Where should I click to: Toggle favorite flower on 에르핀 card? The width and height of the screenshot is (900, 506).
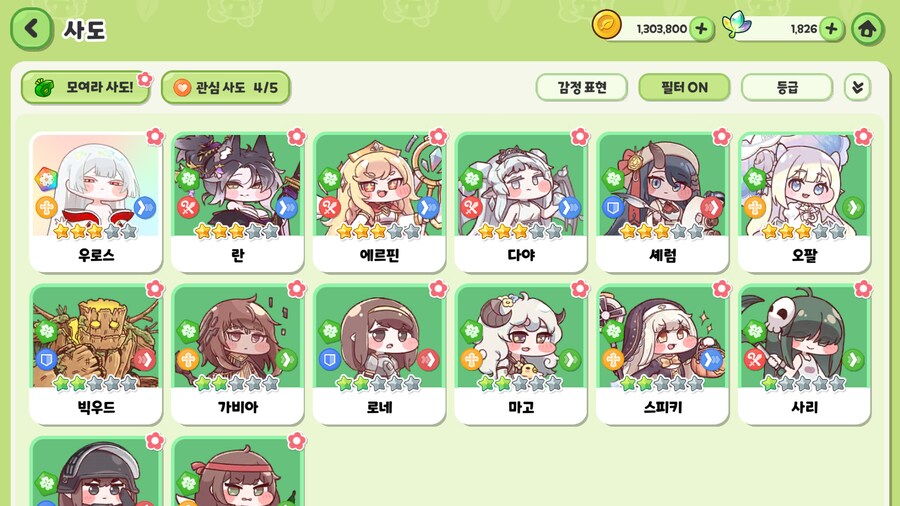438,137
